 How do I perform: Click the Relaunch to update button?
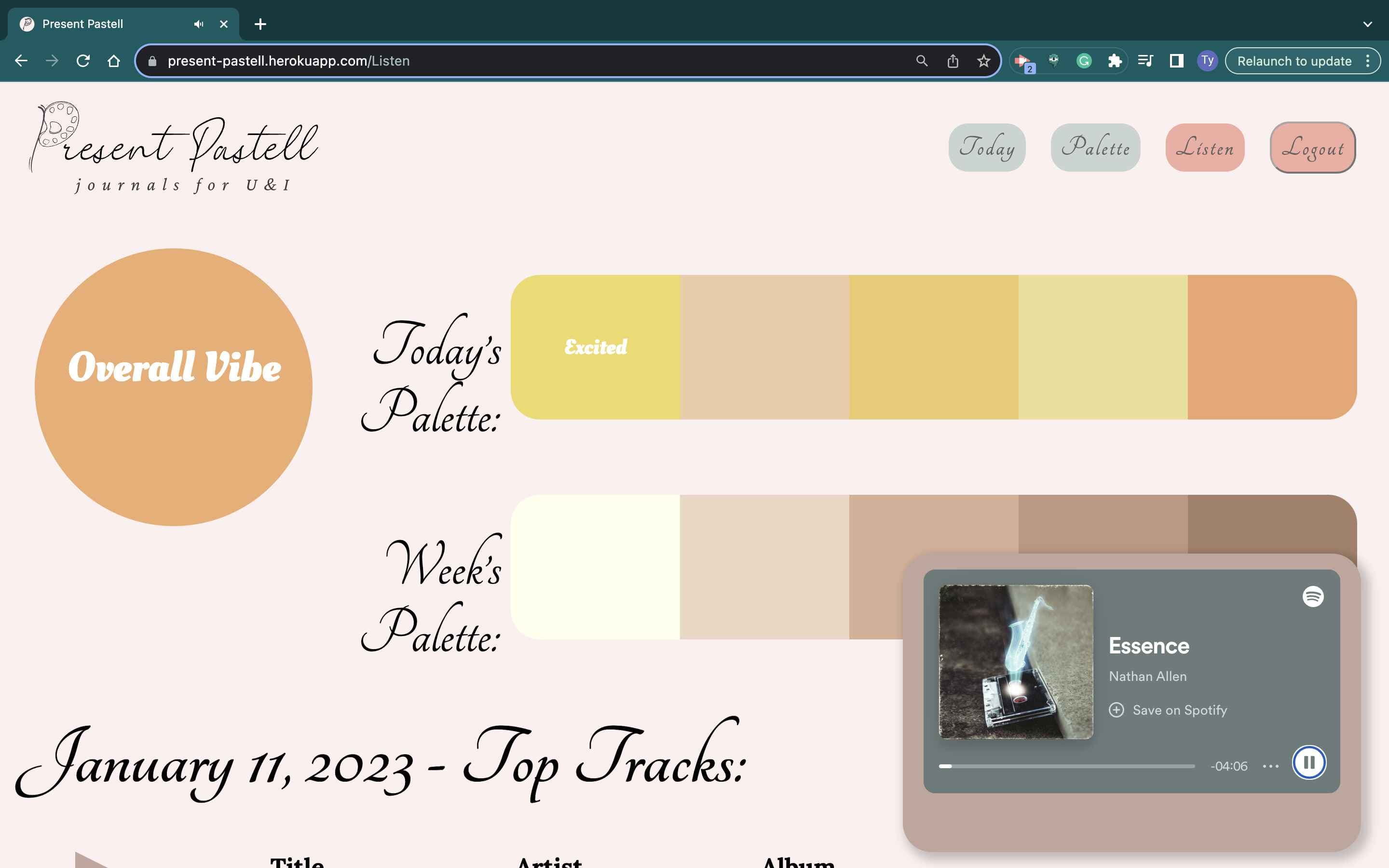click(1294, 60)
